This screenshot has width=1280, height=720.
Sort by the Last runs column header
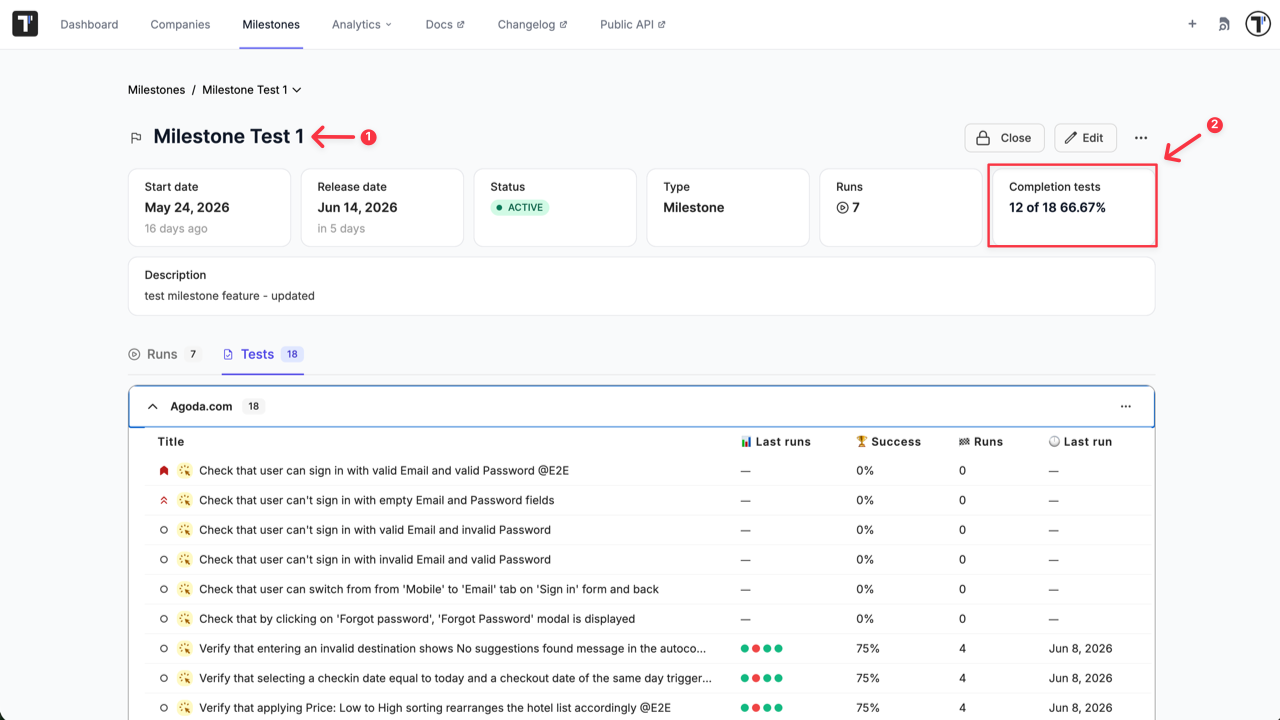tap(776, 441)
